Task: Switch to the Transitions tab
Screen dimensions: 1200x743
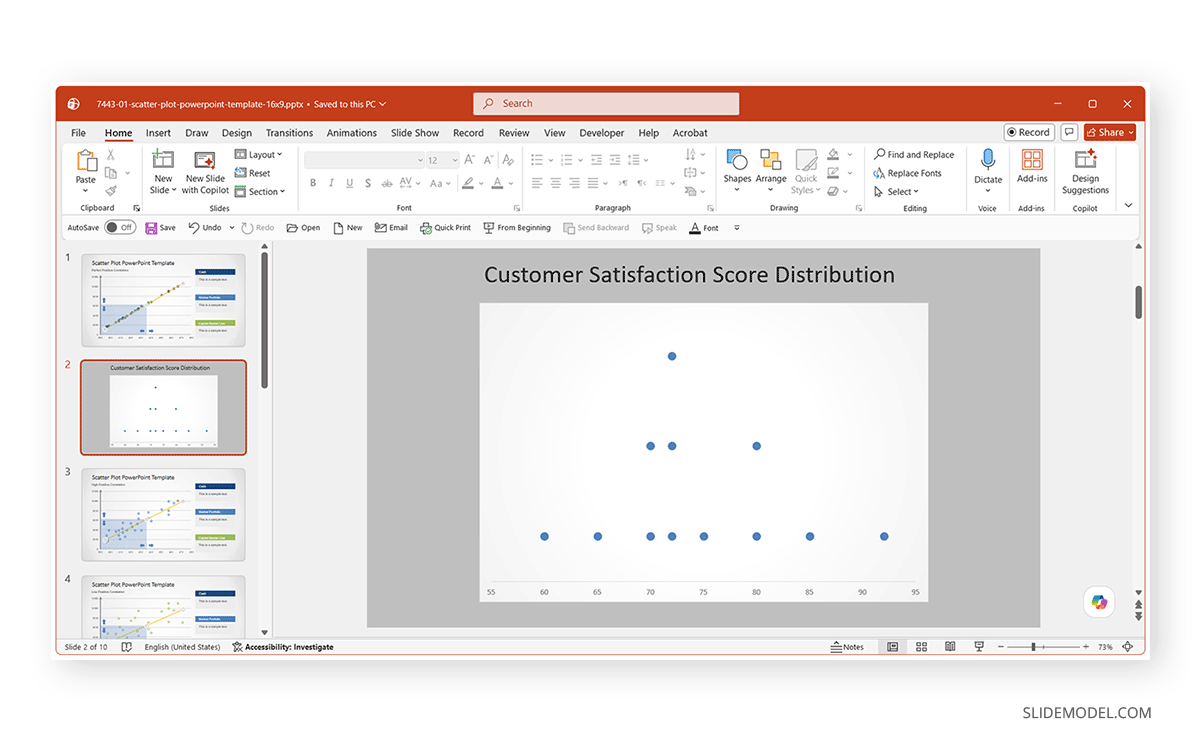Action: click(x=289, y=133)
